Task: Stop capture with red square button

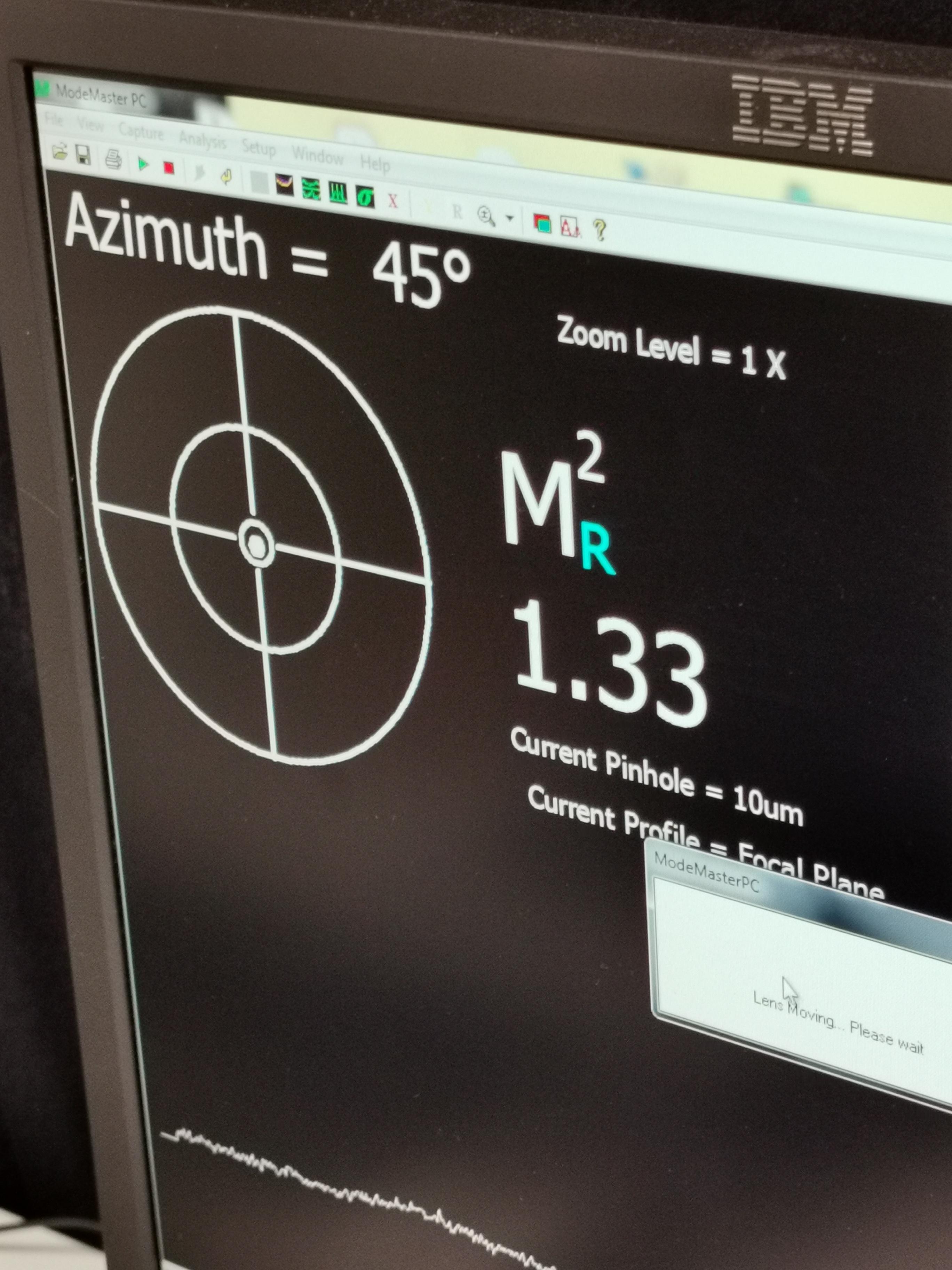Action: tap(169, 168)
